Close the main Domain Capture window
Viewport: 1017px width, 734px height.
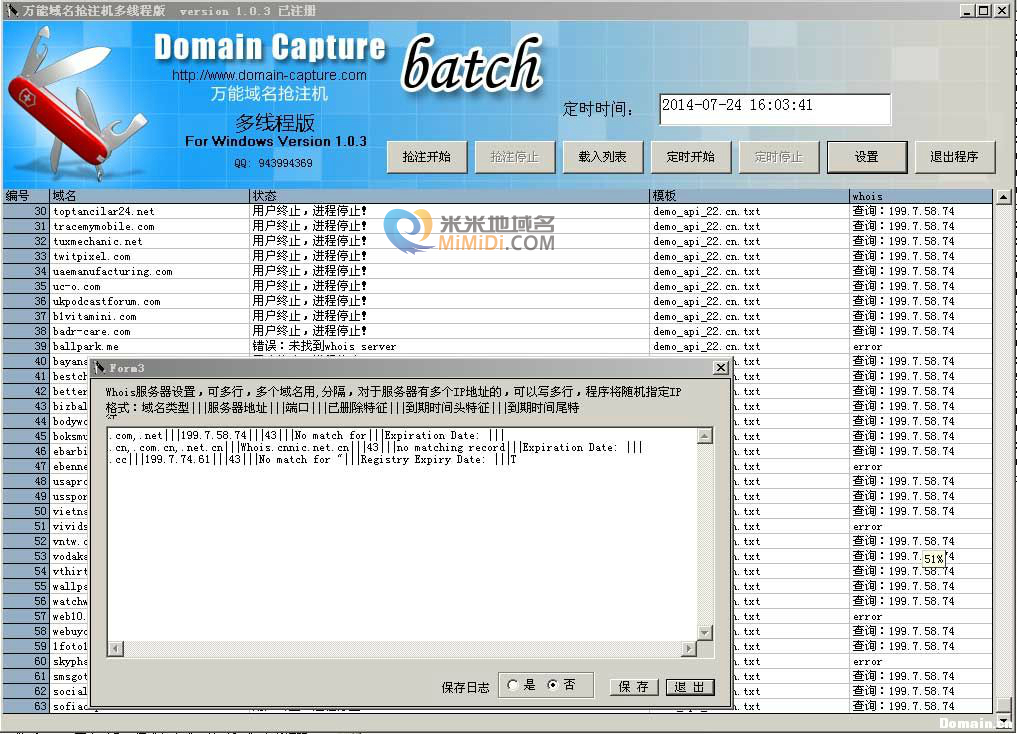pyautogui.click(x=1001, y=10)
